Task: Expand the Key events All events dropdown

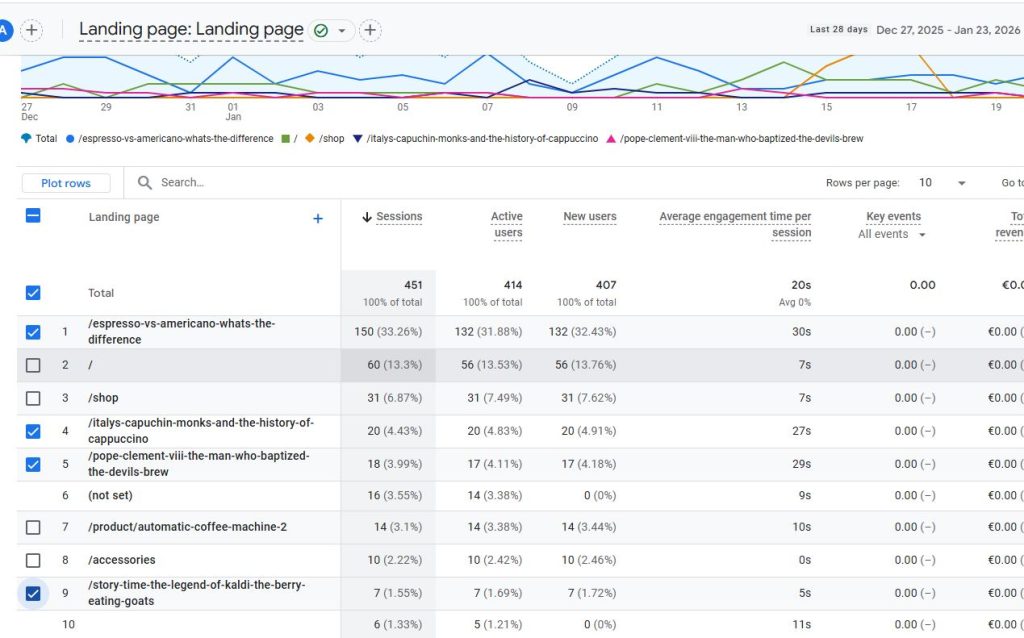Action: tap(892, 234)
